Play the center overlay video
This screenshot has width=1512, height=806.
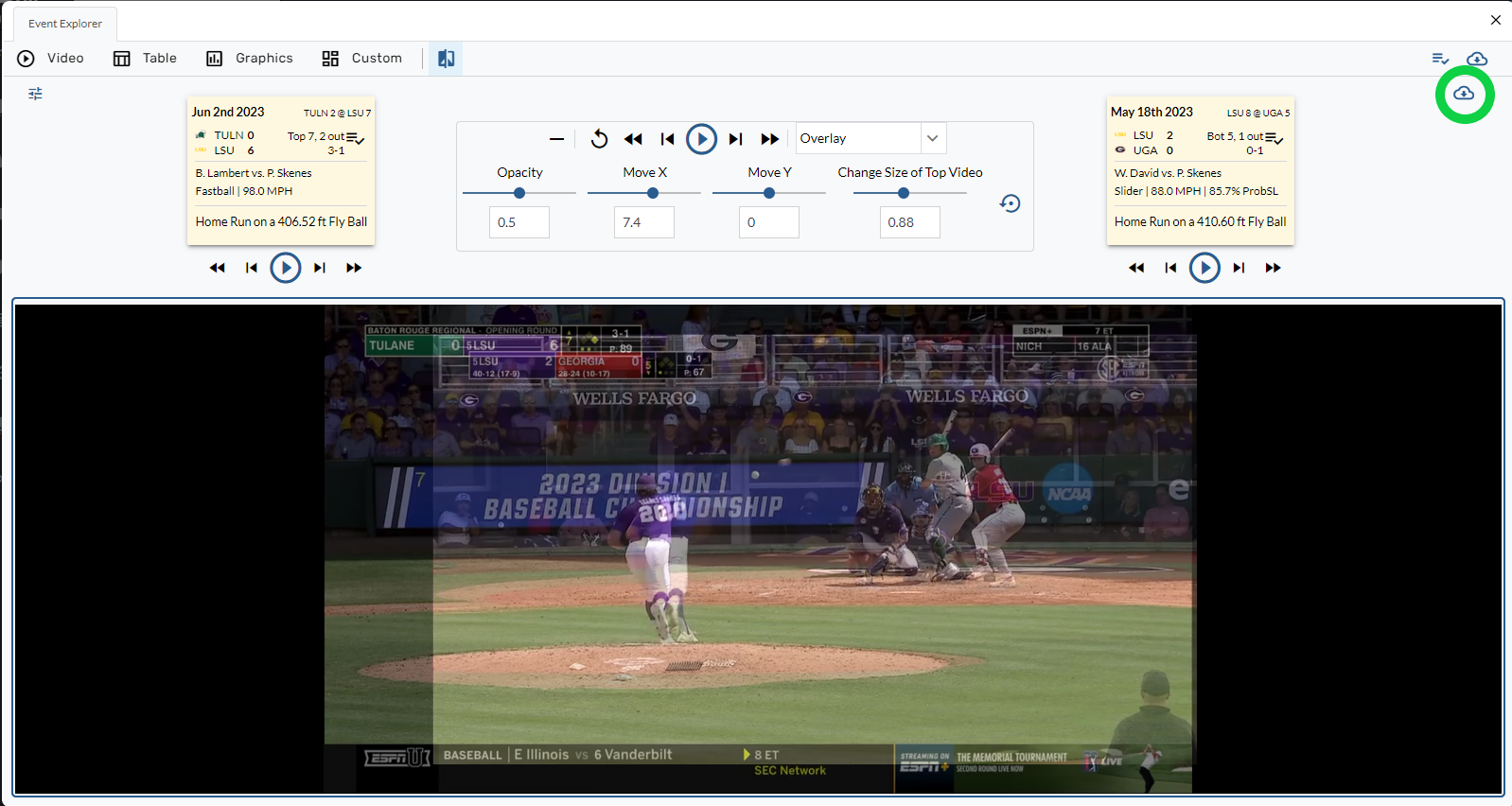pos(701,139)
